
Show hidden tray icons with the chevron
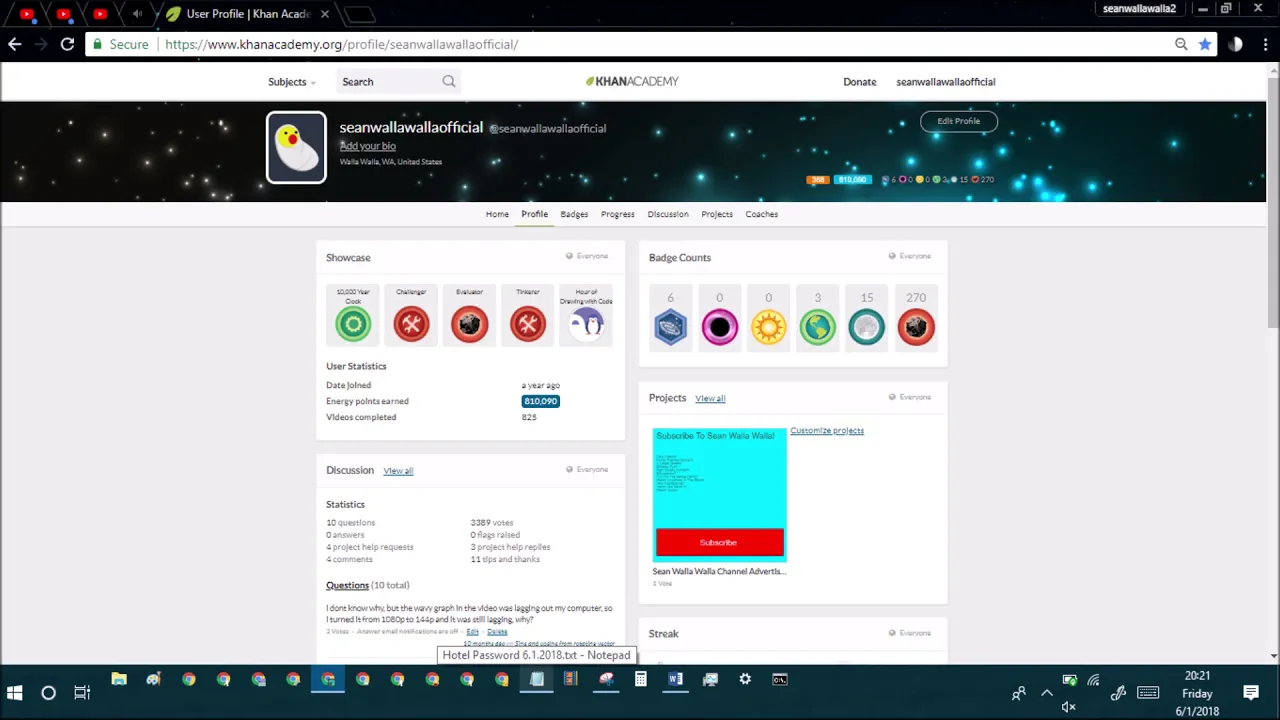1047,692
